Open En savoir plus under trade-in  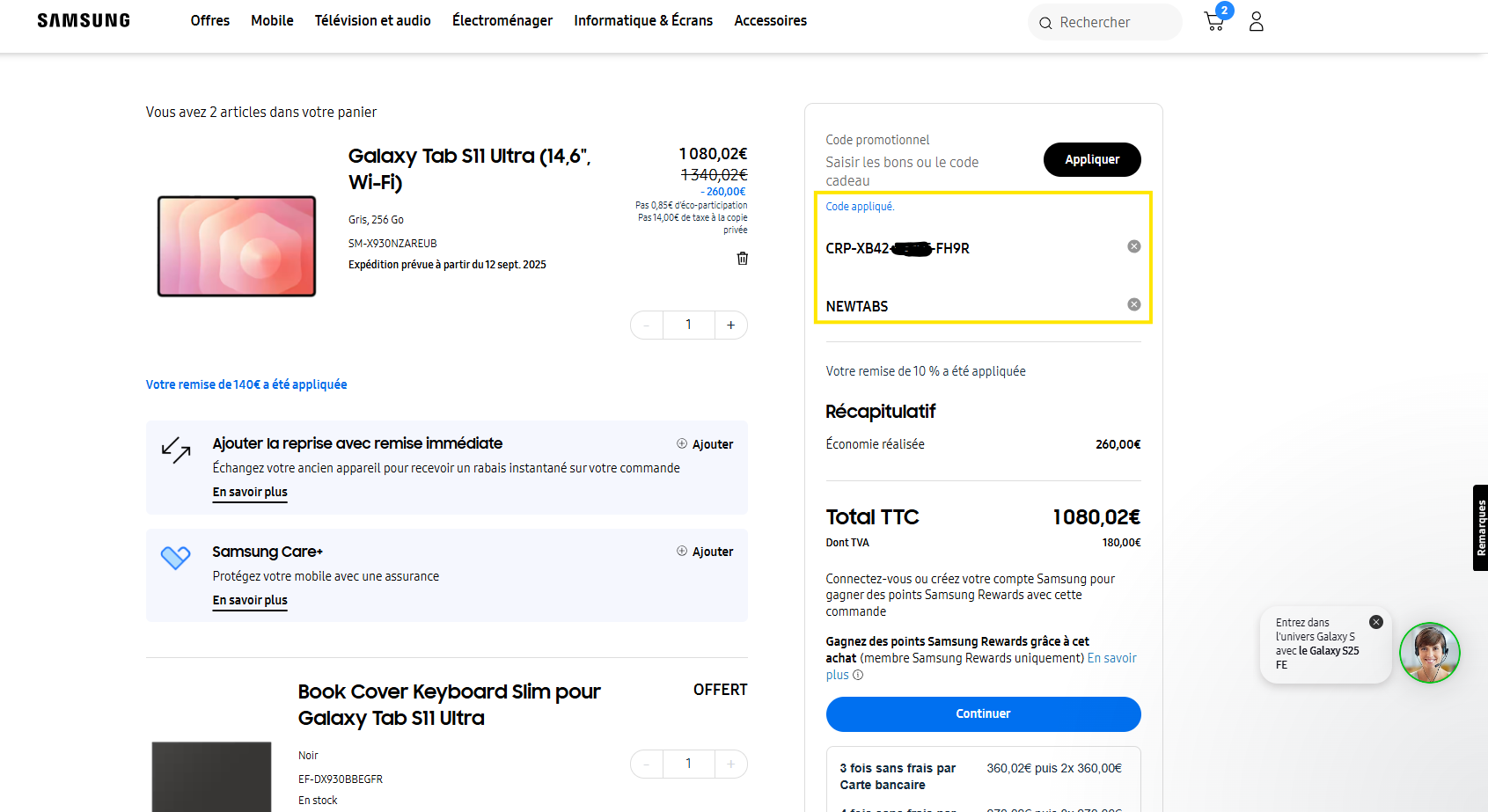pyautogui.click(x=250, y=493)
